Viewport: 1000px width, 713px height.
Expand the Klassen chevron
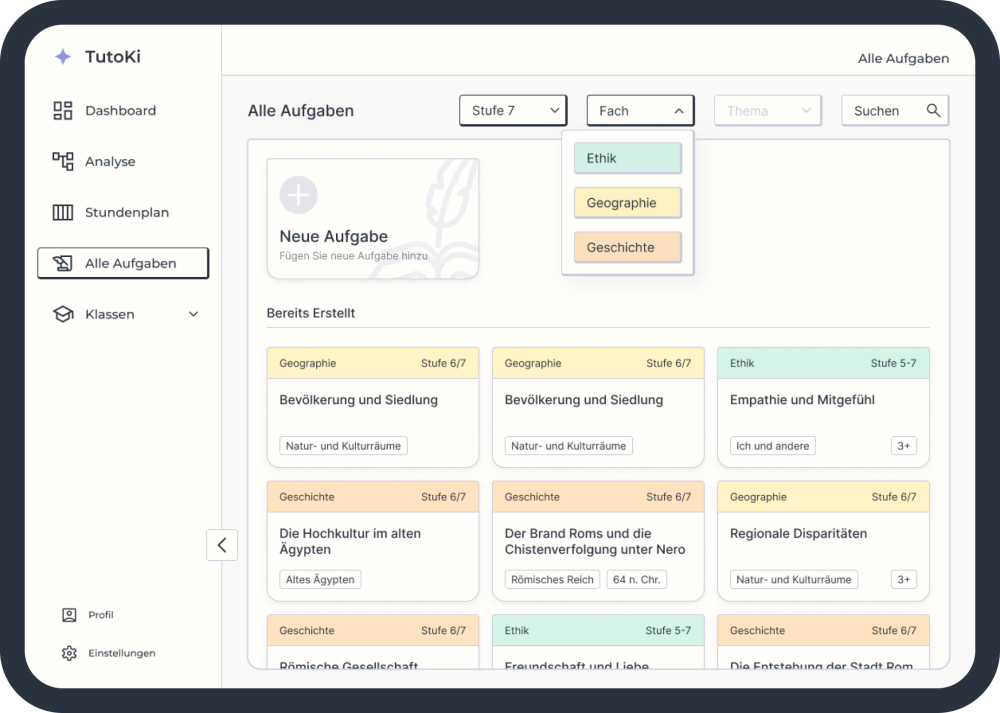click(194, 315)
